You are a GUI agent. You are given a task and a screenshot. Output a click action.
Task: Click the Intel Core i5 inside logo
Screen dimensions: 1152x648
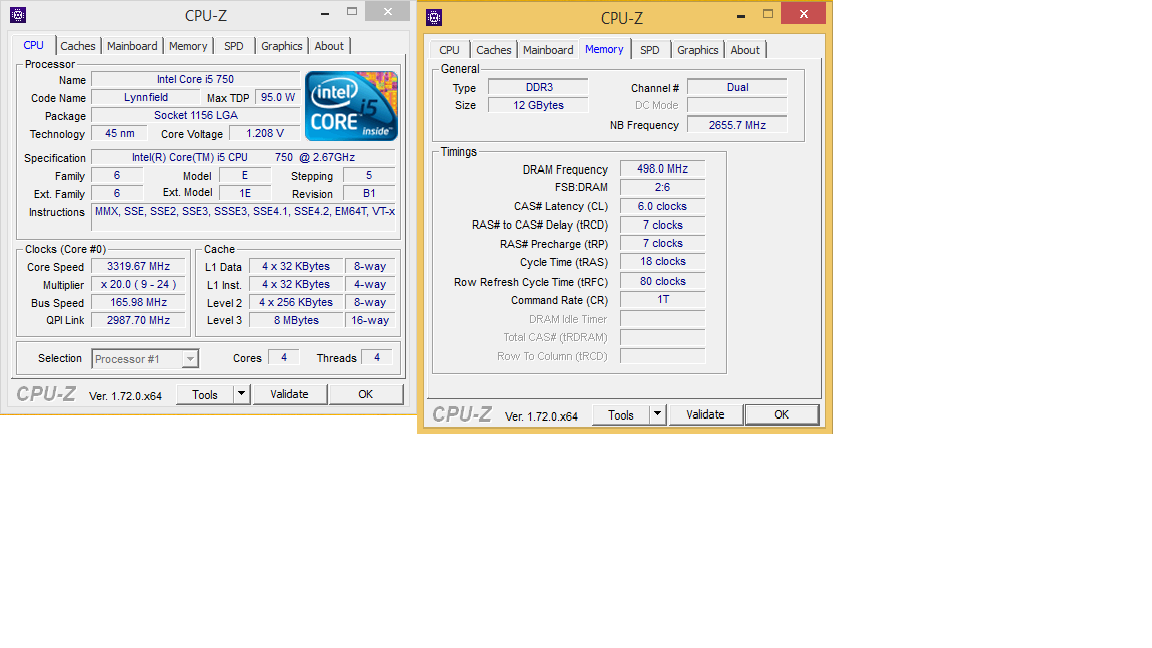[x=351, y=106]
